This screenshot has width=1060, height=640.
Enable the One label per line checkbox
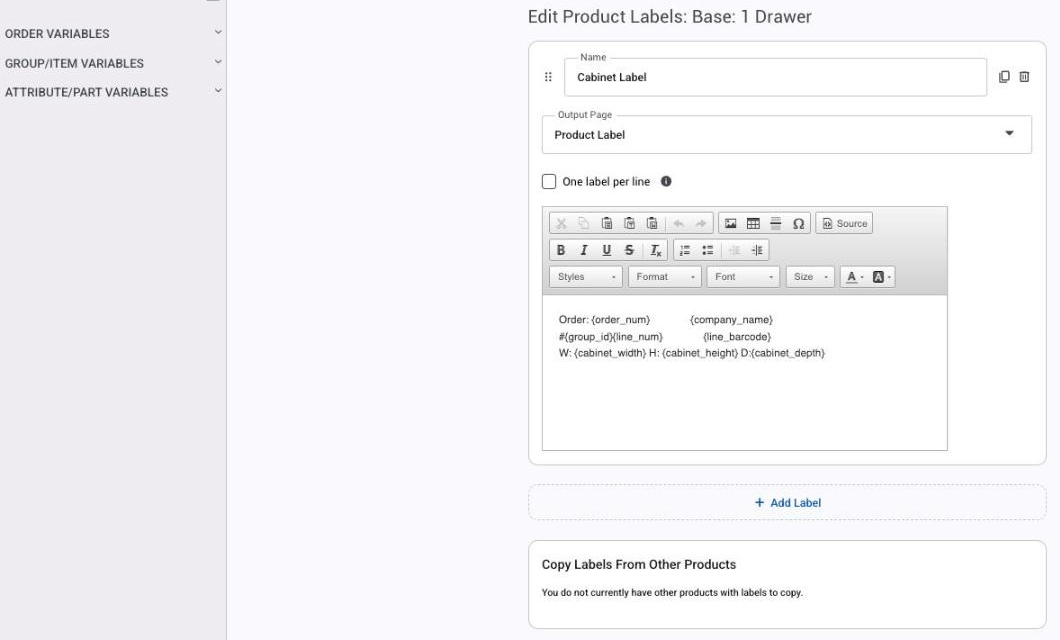point(549,181)
